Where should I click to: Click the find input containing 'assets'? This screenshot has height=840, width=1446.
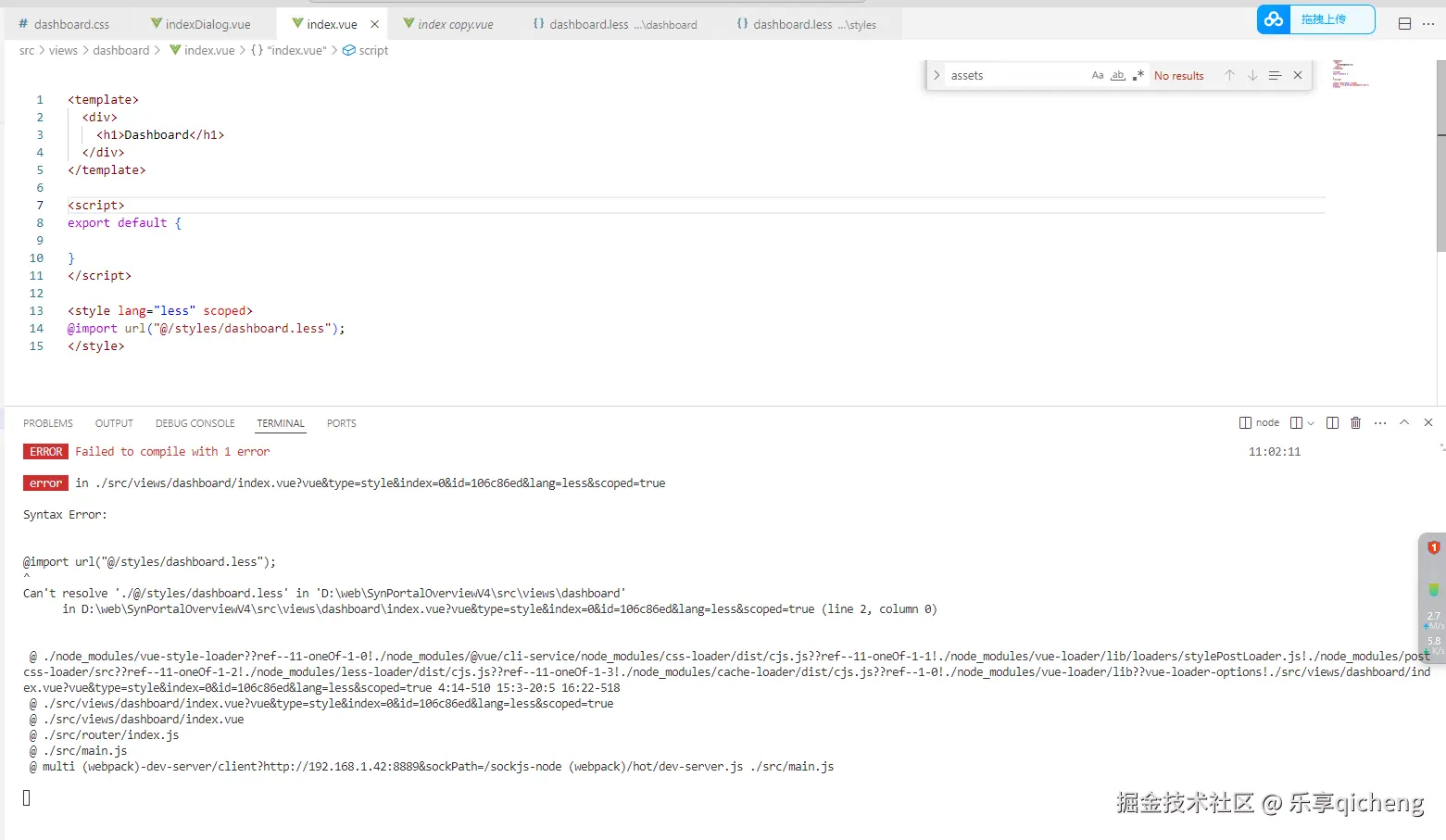[1014, 76]
